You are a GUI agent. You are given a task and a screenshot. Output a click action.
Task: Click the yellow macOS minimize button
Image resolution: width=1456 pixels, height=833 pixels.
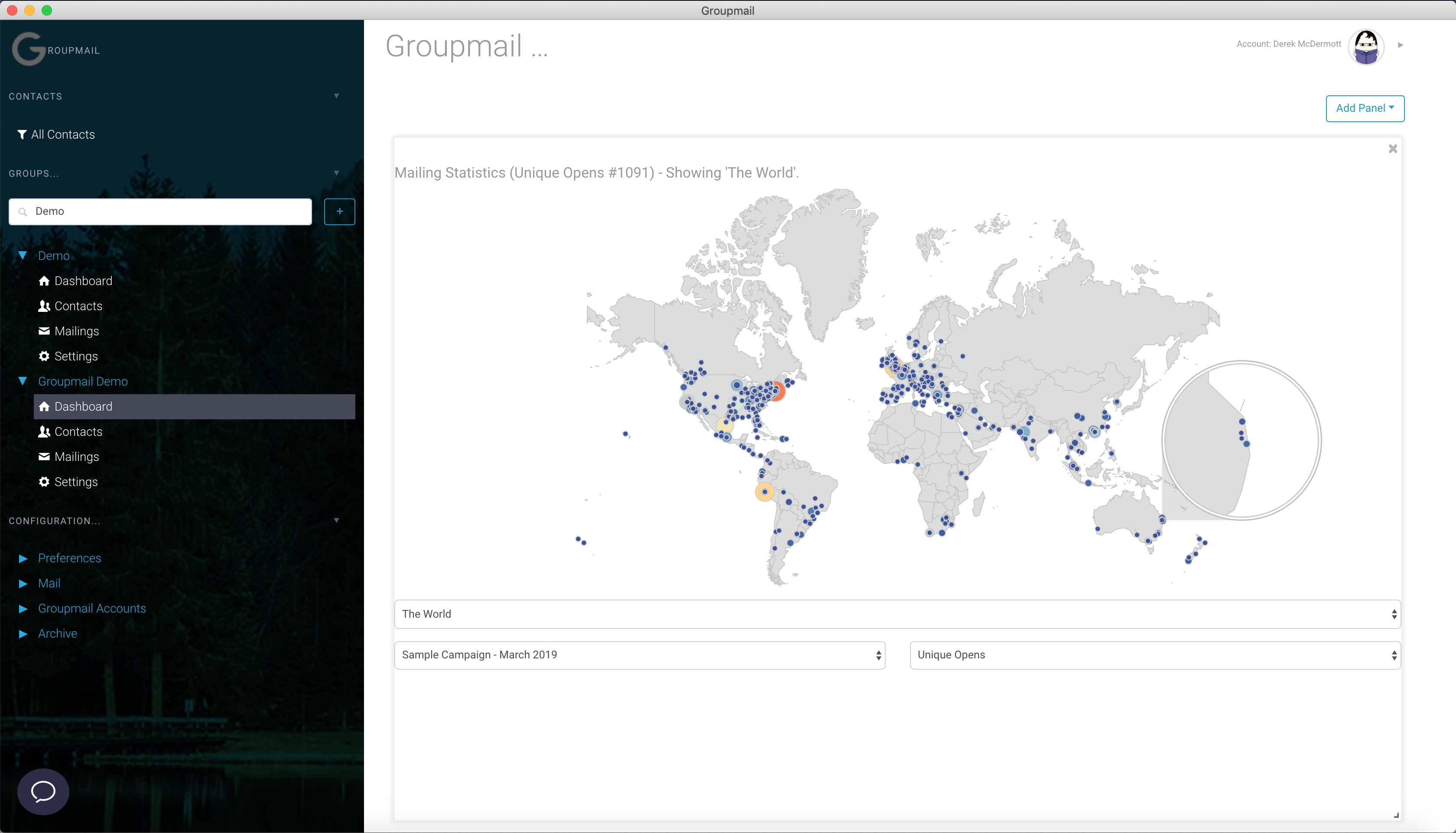pos(30,10)
